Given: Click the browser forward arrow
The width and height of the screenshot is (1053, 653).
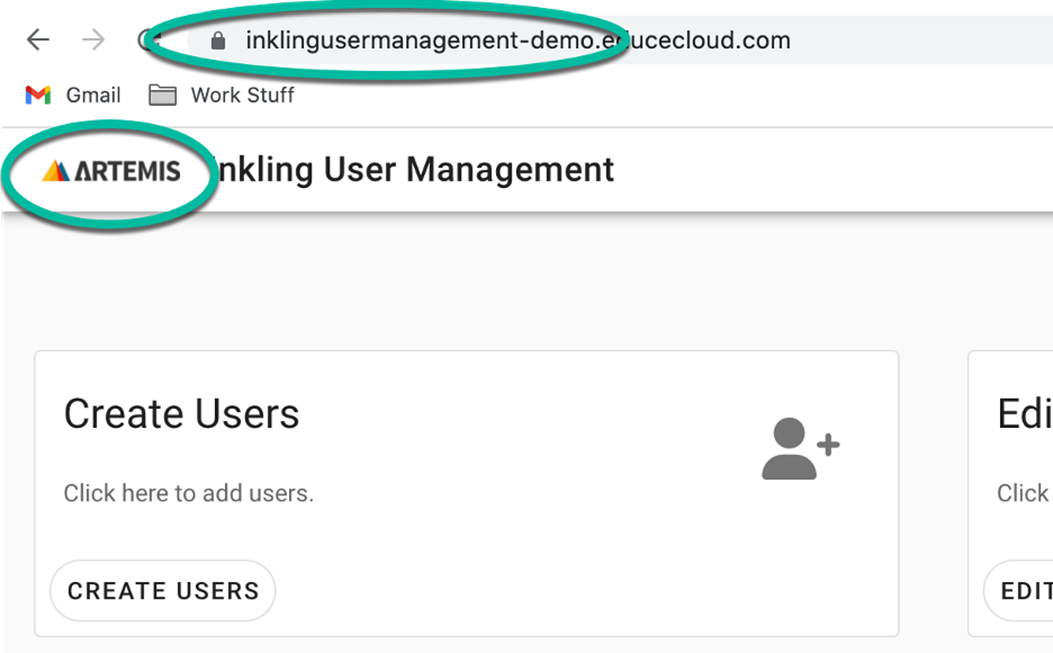Looking at the screenshot, I should pyautogui.click(x=93, y=40).
